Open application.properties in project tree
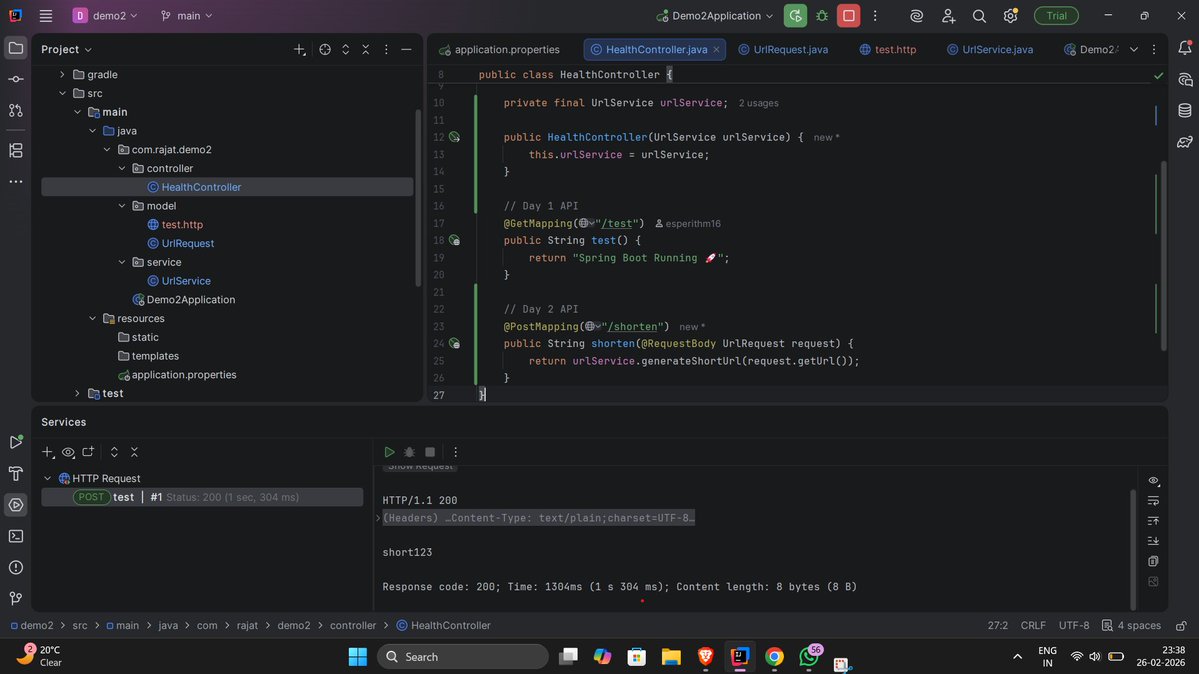Screen dimensions: 1199x674 coord(184,375)
